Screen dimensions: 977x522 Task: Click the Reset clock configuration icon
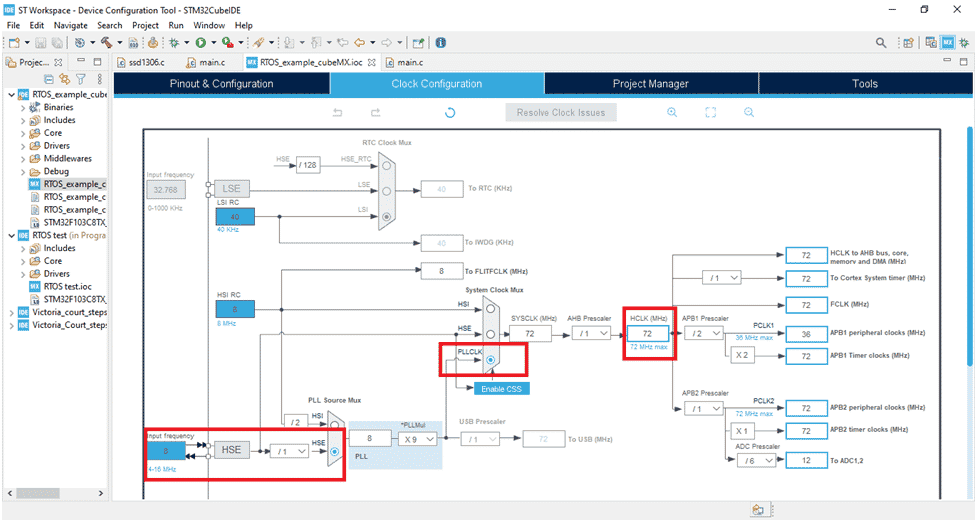(450, 113)
